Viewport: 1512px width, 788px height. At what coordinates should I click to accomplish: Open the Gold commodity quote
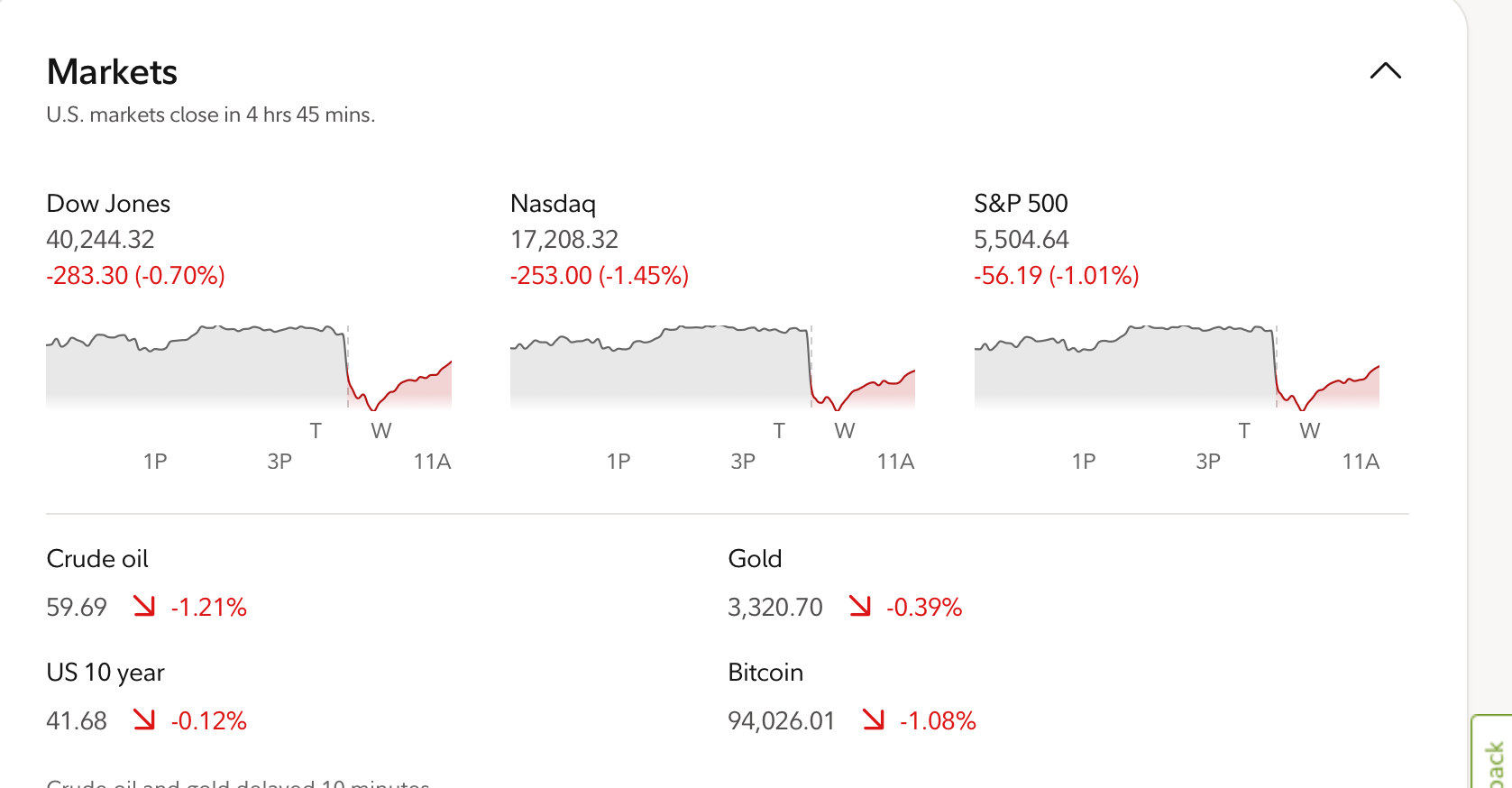(755, 559)
